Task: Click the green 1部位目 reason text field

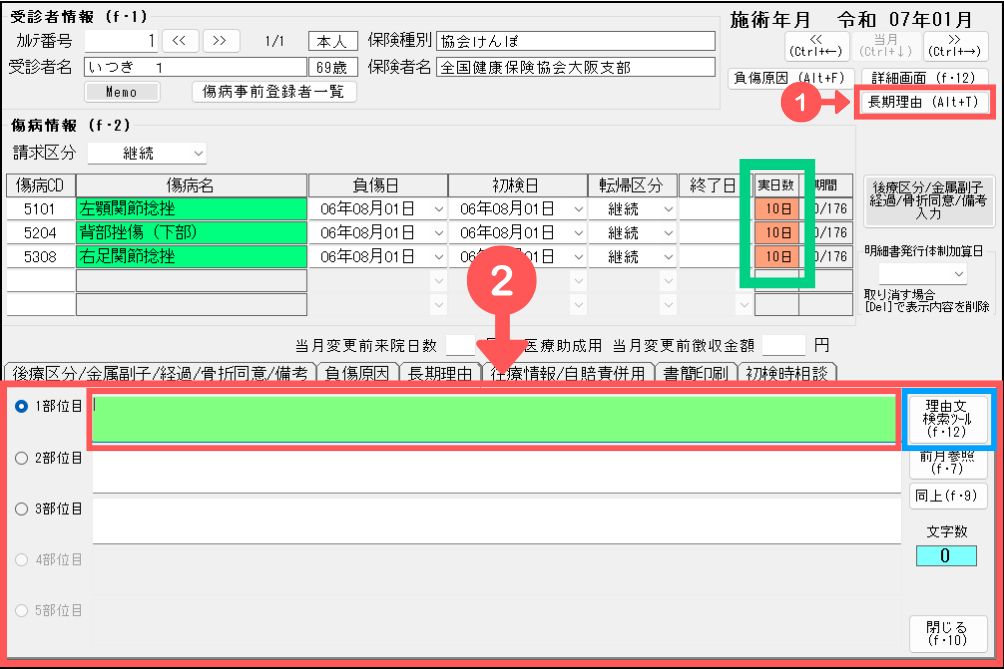Action: (x=494, y=419)
